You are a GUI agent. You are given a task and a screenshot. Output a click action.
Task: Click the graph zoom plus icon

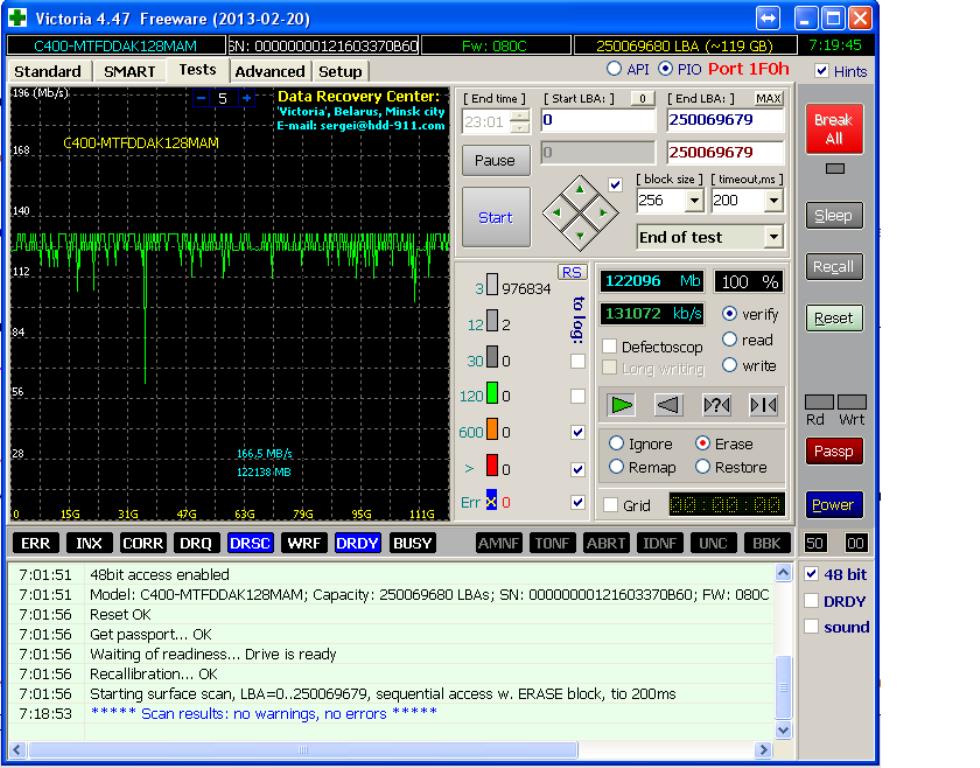click(x=248, y=99)
